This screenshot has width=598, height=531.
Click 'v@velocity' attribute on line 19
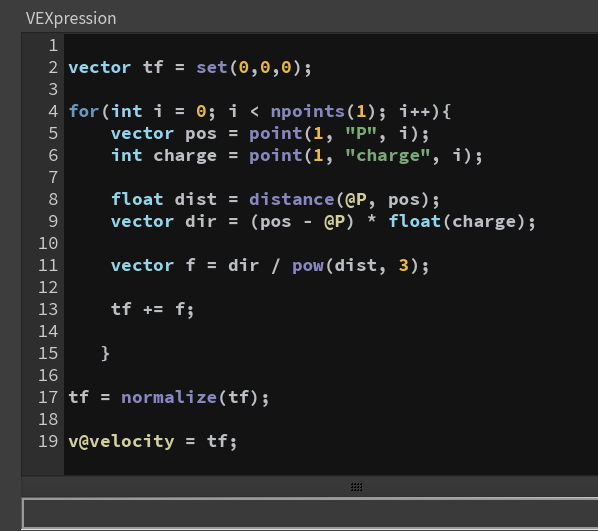pos(121,441)
